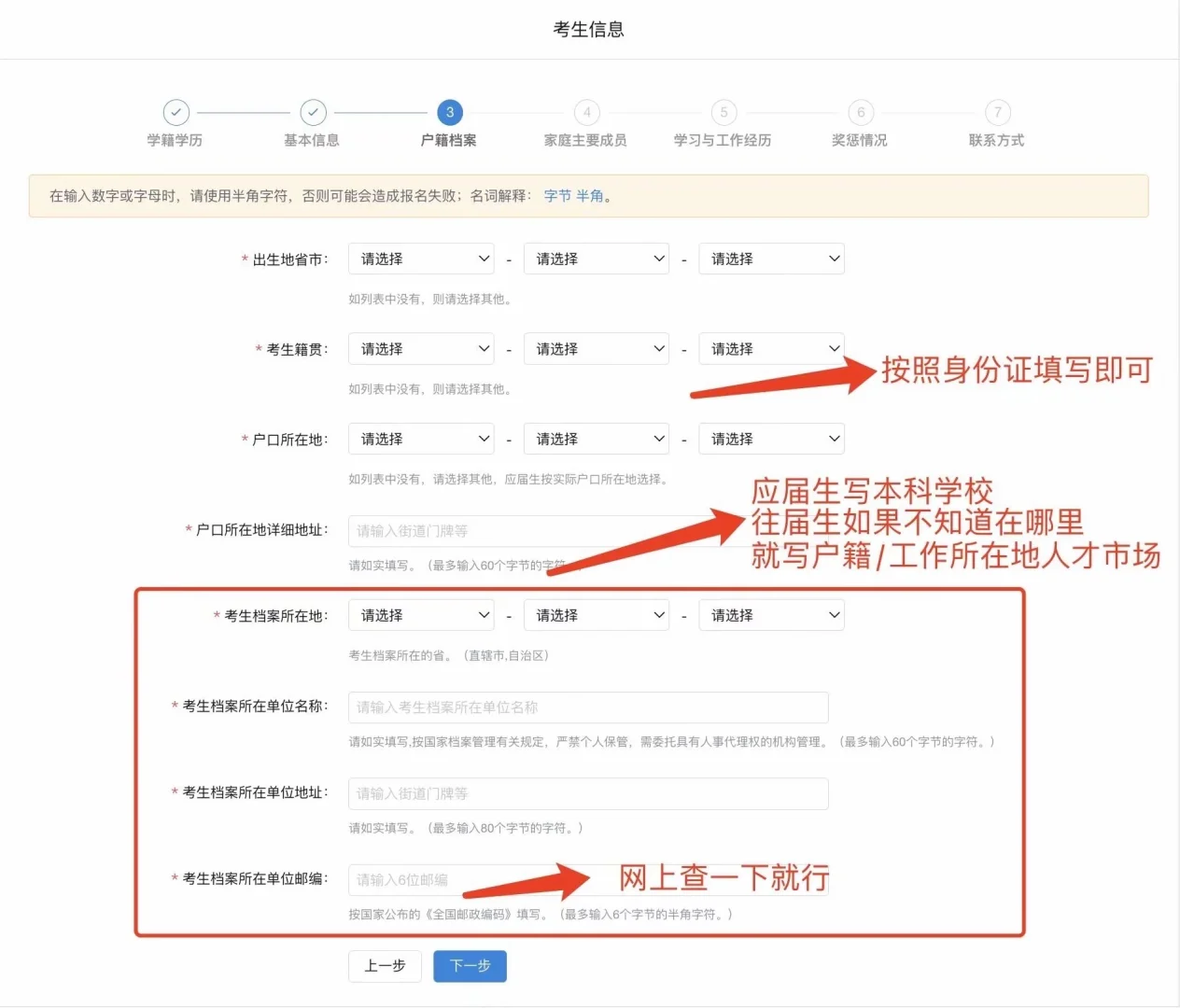The height and width of the screenshot is (1008, 1180).
Task: Click step 6 奖惩情况 circle icon
Action: [x=860, y=112]
